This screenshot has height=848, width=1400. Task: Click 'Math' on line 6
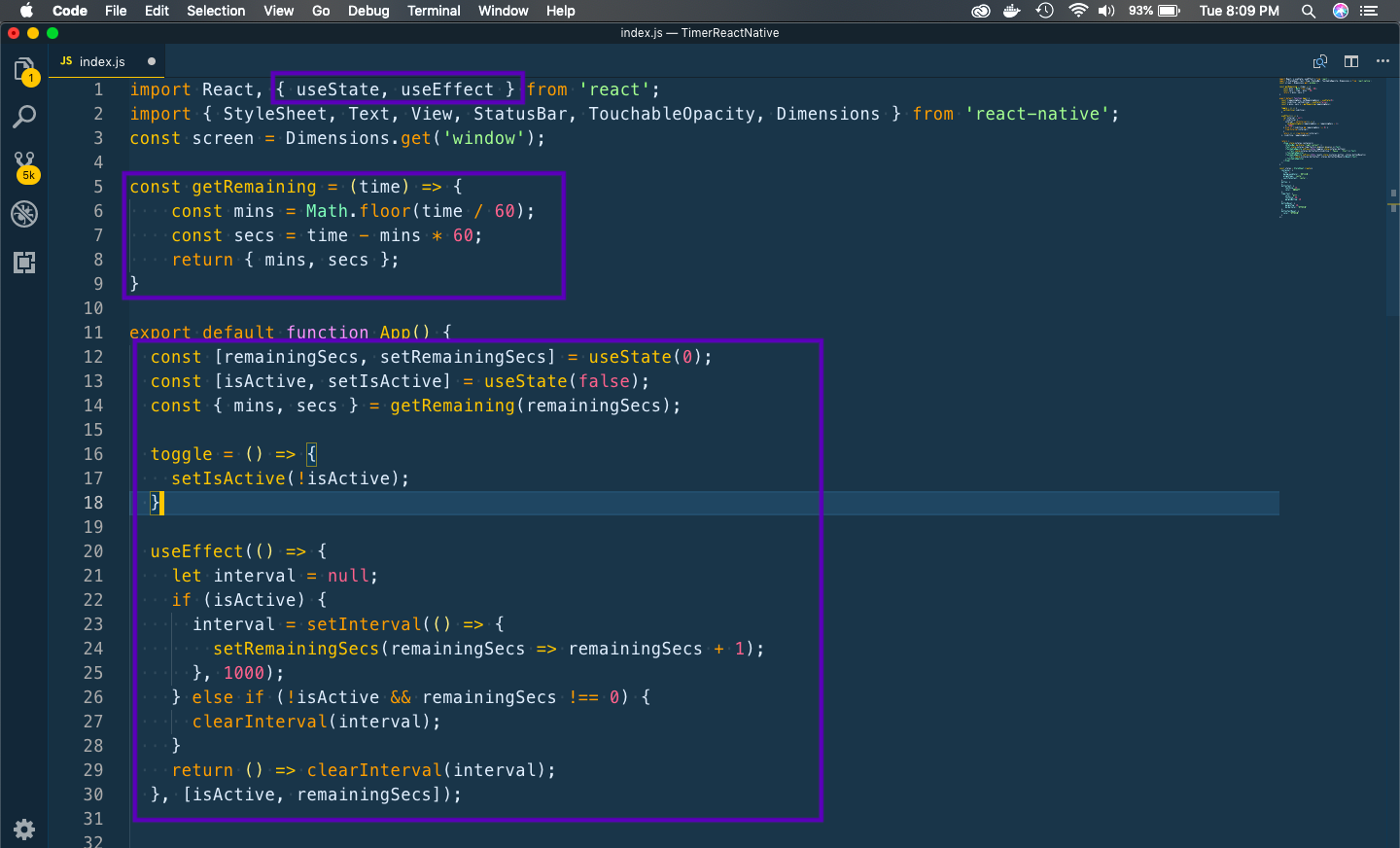point(327,211)
